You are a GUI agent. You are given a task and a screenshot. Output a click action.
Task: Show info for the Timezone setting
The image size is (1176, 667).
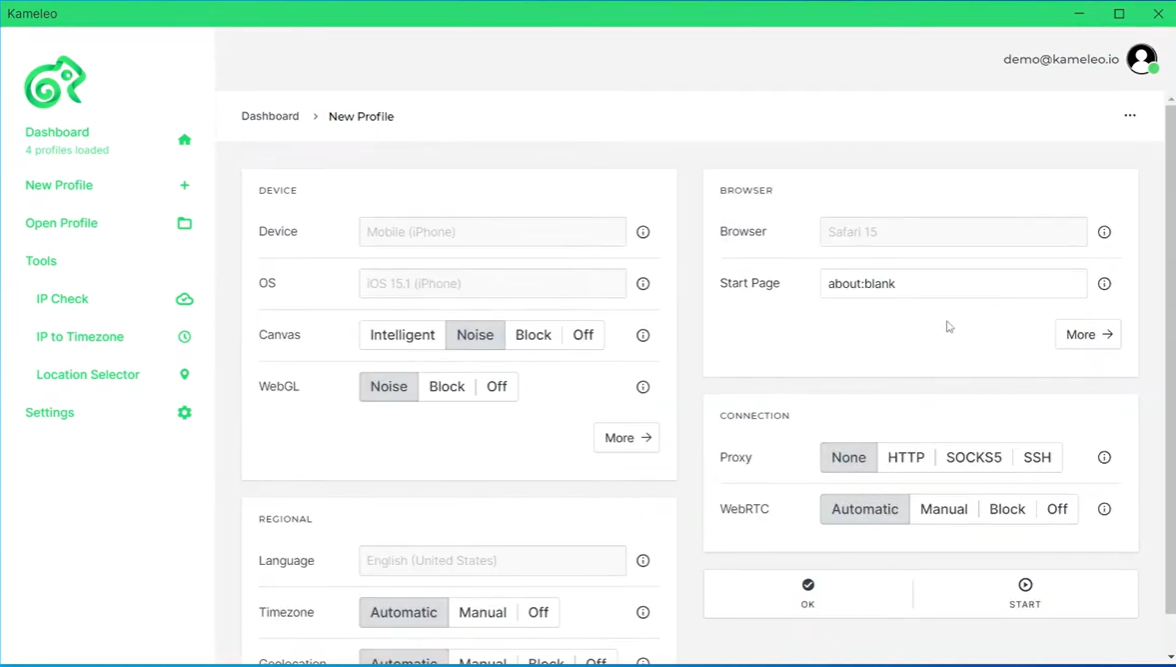[643, 612]
